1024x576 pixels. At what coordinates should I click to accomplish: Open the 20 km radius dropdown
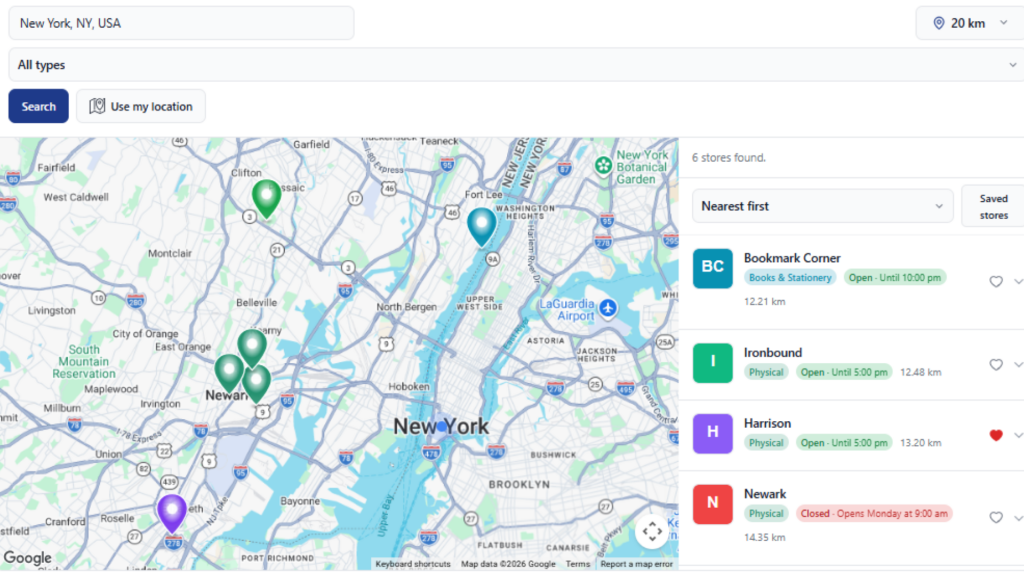tap(970, 24)
